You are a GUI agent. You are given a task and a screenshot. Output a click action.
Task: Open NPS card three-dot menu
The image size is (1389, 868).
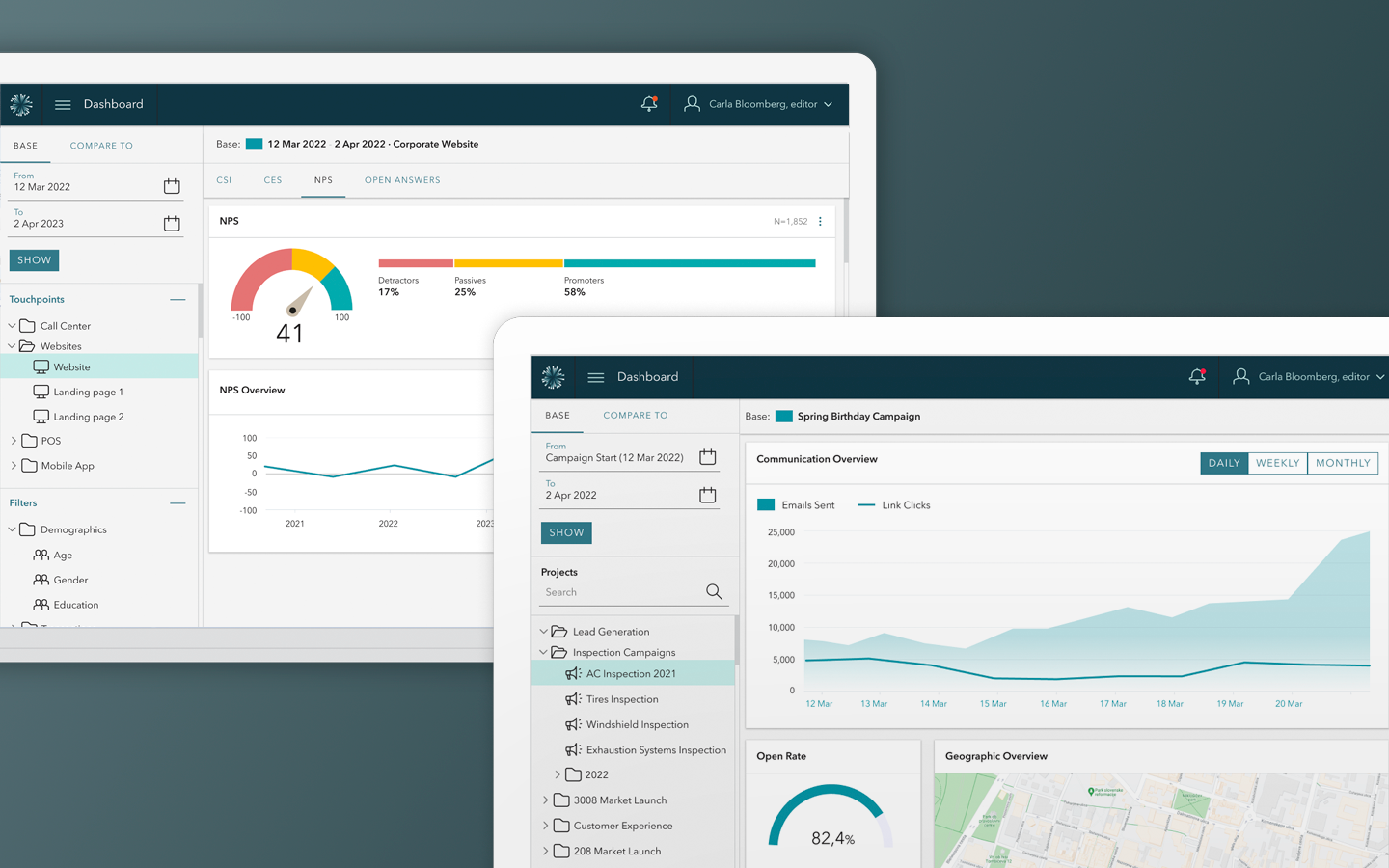click(x=820, y=222)
